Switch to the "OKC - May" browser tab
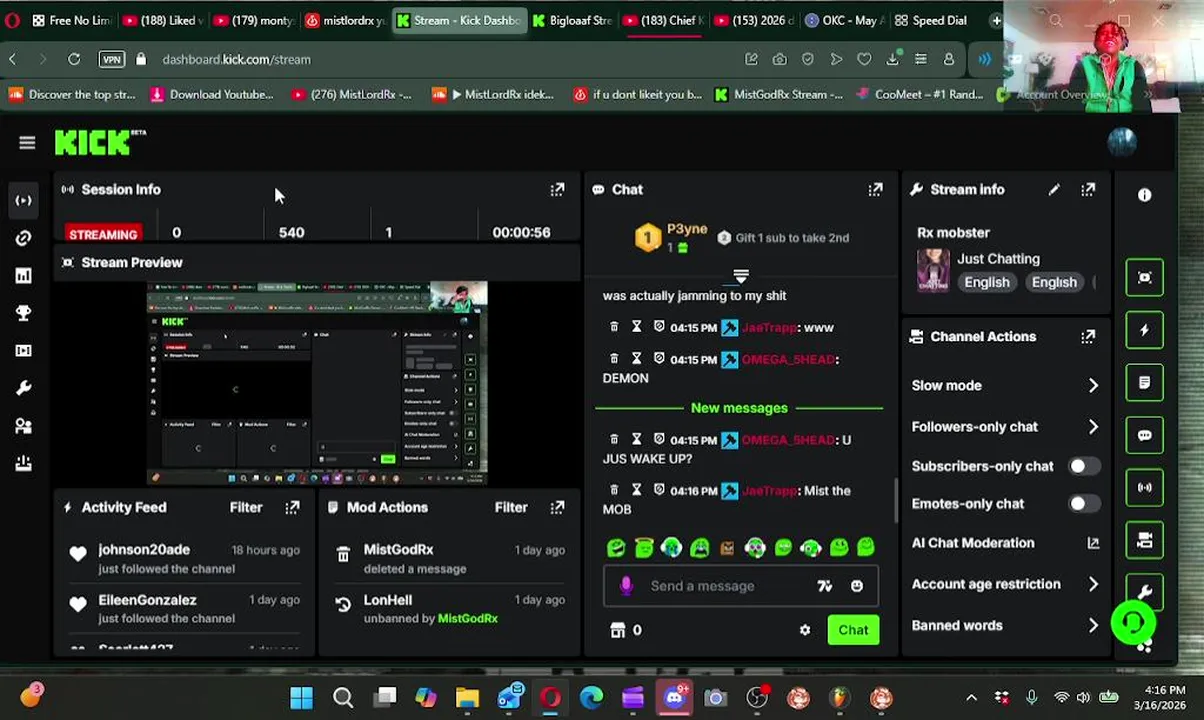The height and width of the screenshot is (720, 1204). [844, 20]
